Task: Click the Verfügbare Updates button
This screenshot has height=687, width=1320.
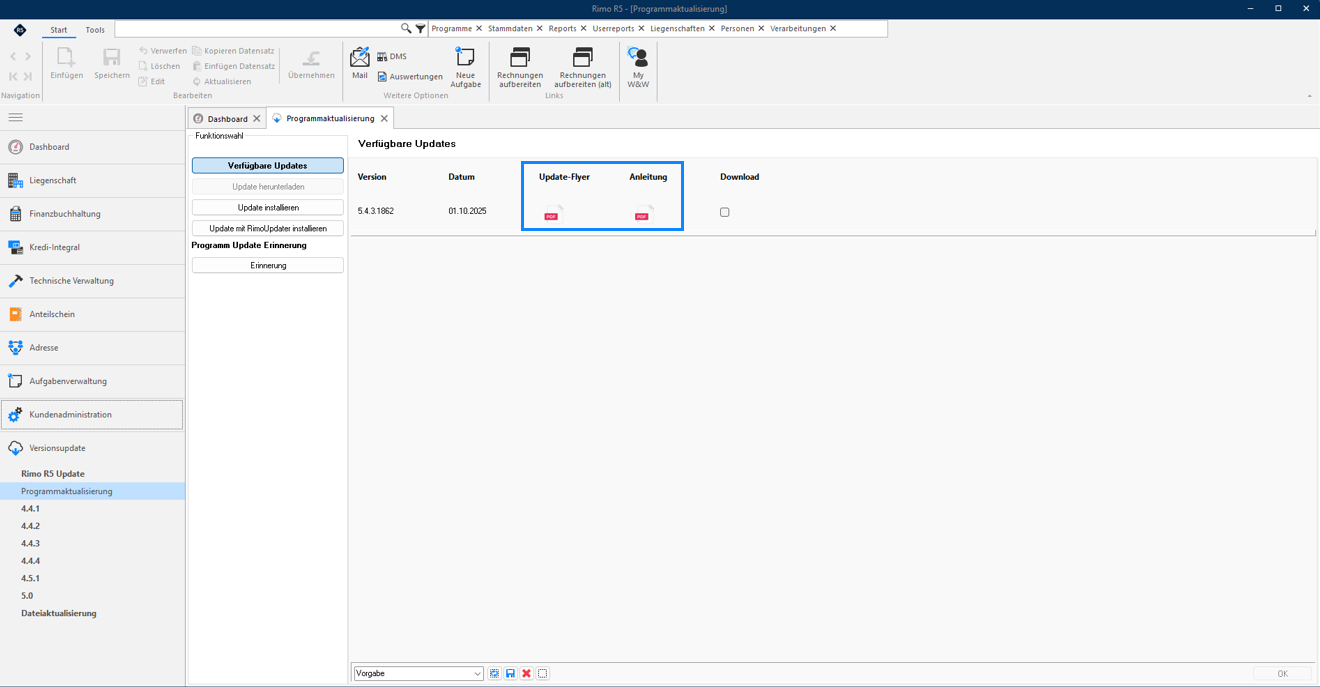Action: (x=268, y=166)
